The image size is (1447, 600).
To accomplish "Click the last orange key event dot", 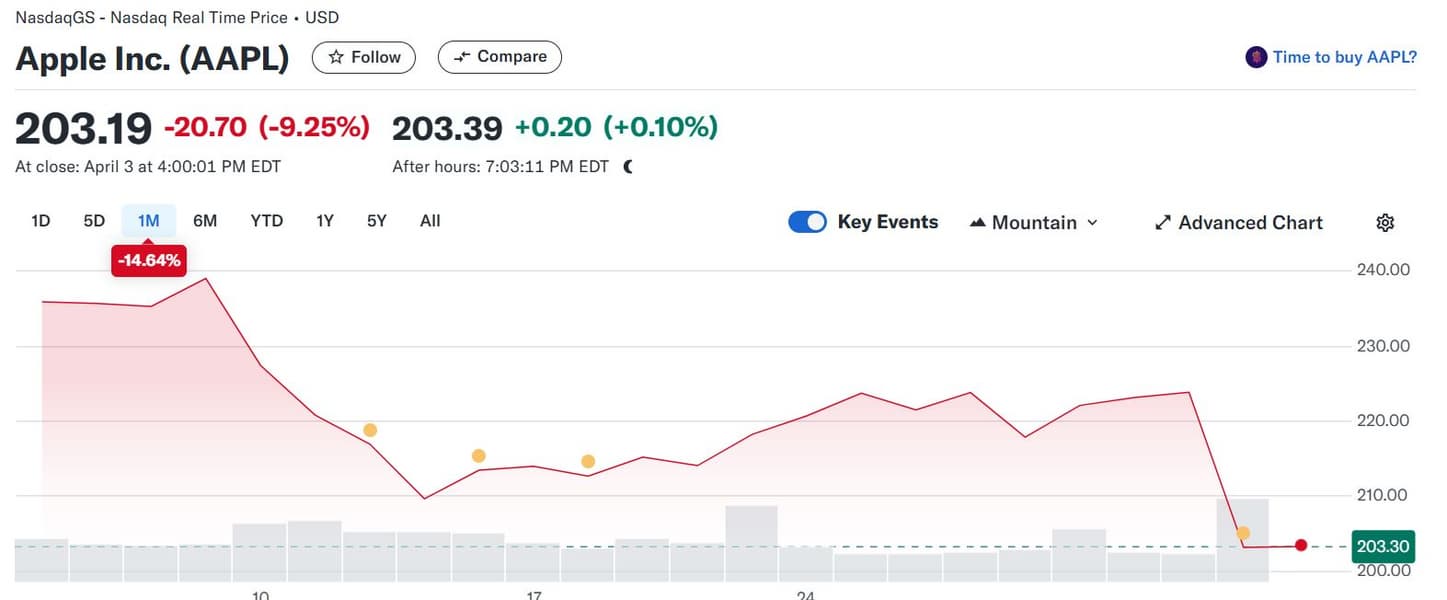I will (1243, 533).
